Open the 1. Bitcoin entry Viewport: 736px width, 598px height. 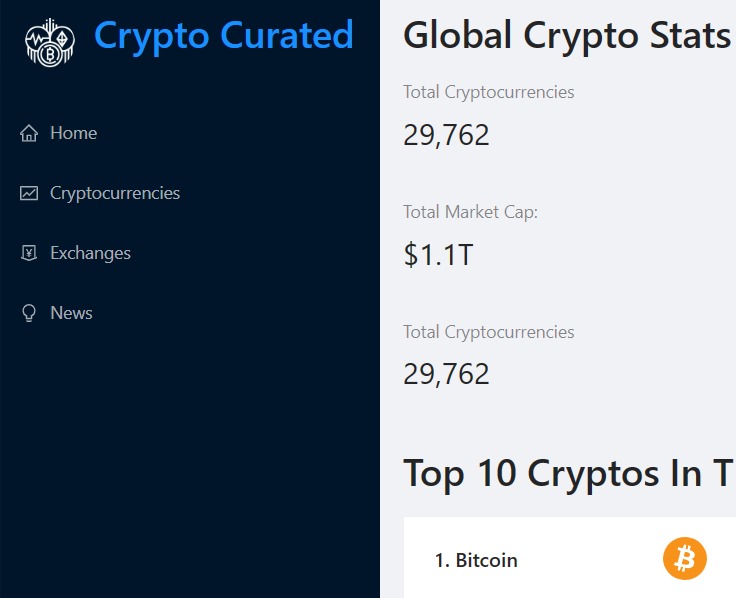(476, 560)
